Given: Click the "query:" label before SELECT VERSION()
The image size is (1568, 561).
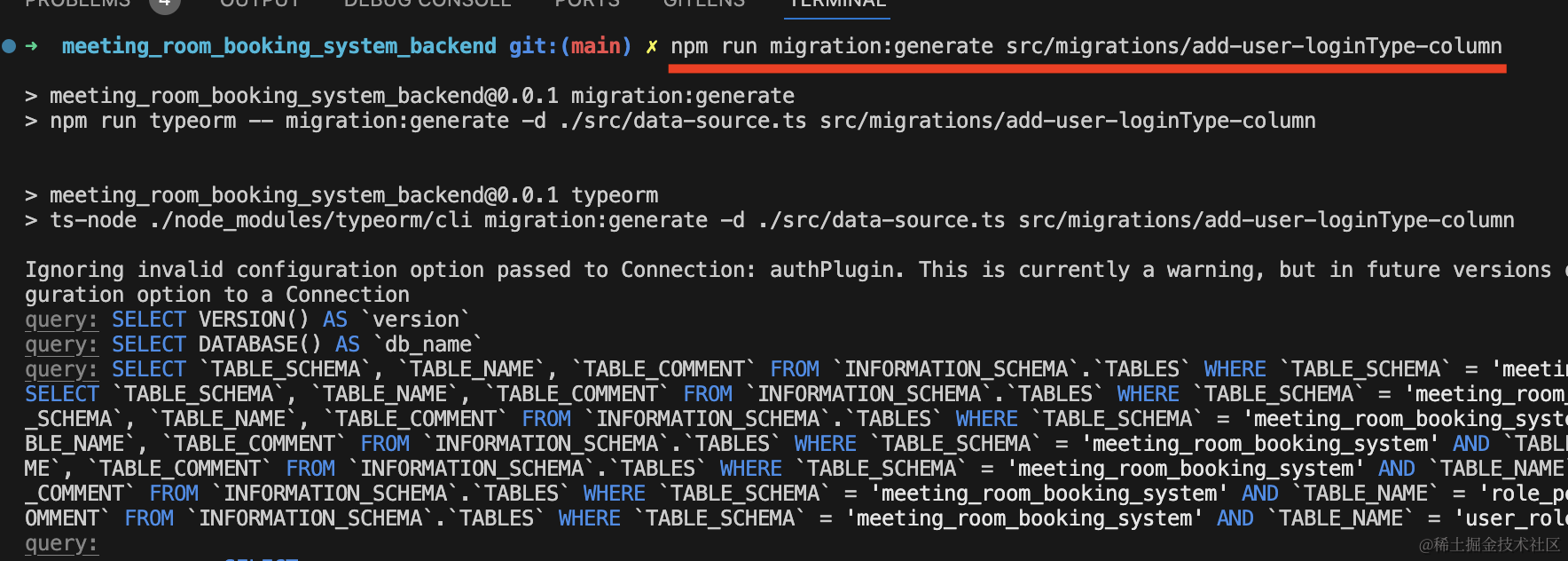Looking at the screenshot, I should [61, 320].
